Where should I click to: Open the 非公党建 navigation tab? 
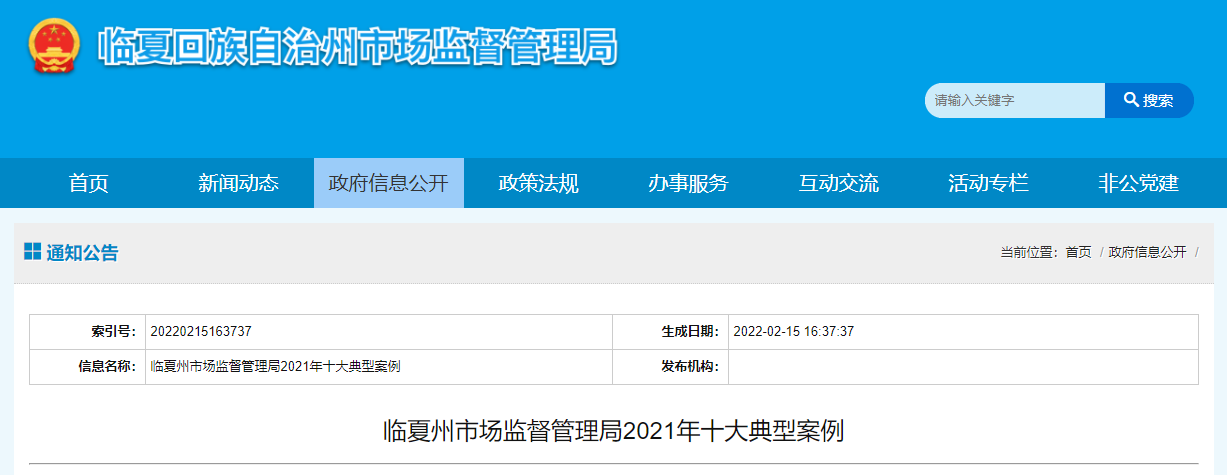point(1139,183)
